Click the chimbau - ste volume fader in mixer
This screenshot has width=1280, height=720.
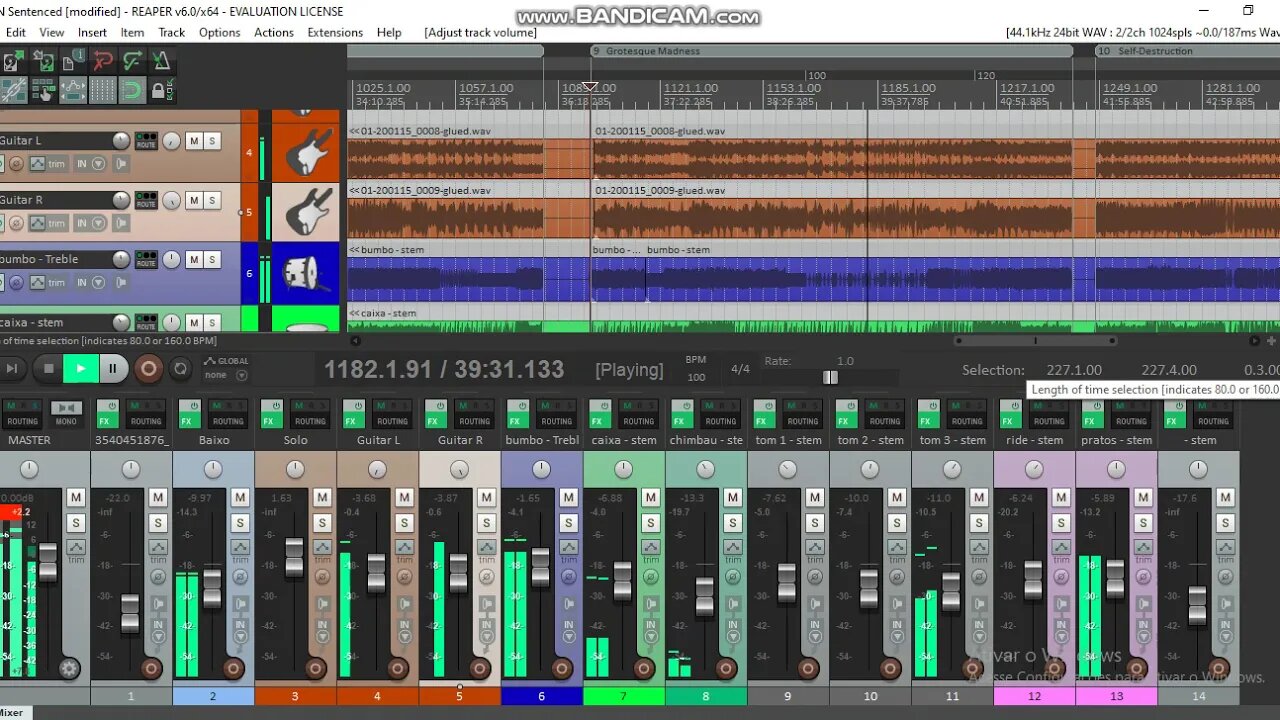coord(705,596)
